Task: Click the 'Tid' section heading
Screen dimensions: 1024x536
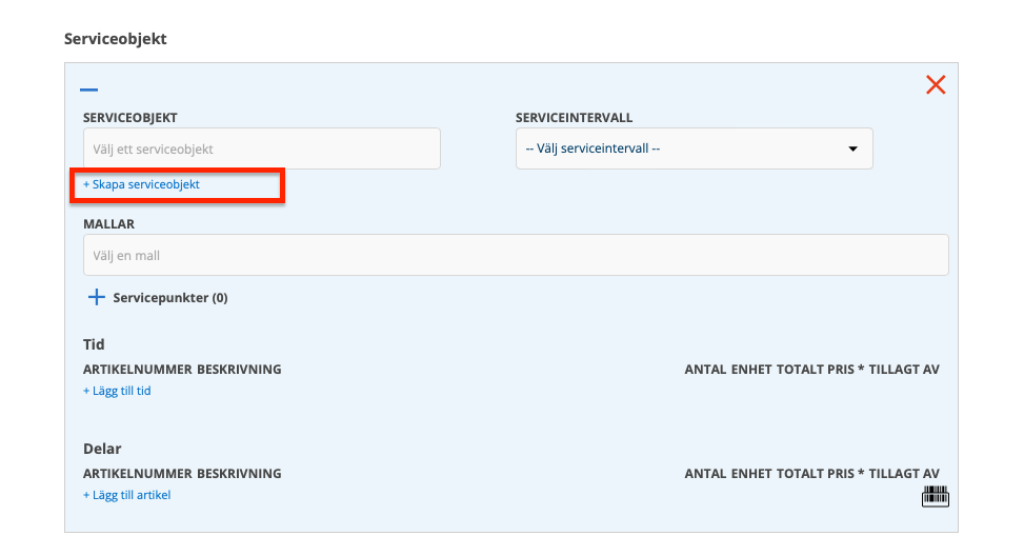Action: pyautogui.click(x=94, y=345)
